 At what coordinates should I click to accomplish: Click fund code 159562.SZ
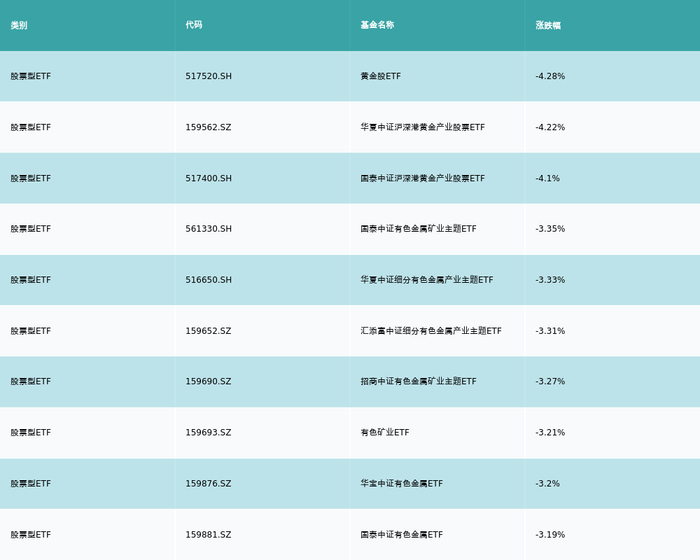click(208, 127)
